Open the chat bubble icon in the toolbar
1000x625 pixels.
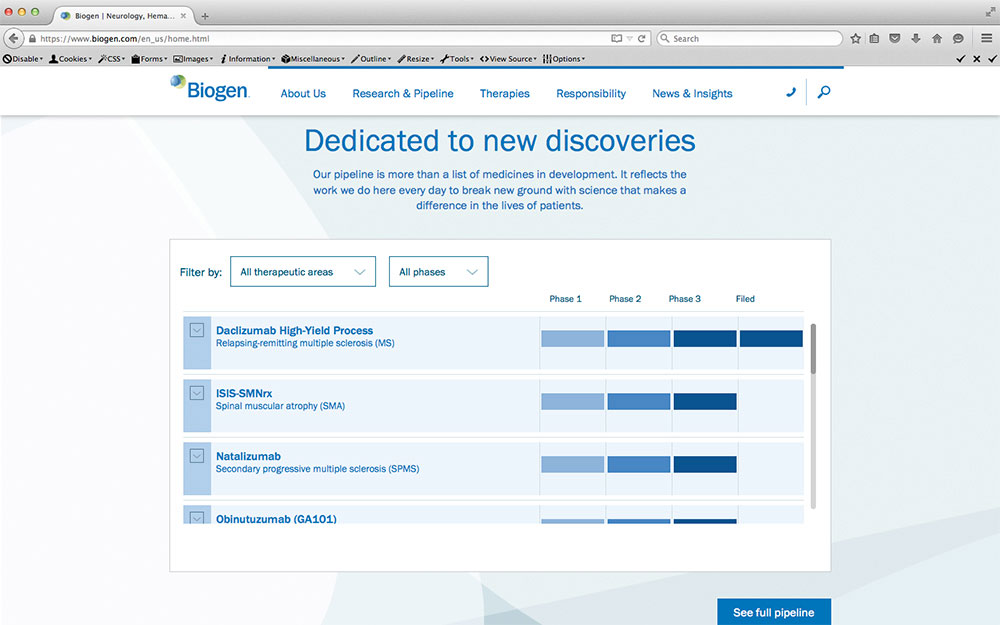[x=958, y=38]
